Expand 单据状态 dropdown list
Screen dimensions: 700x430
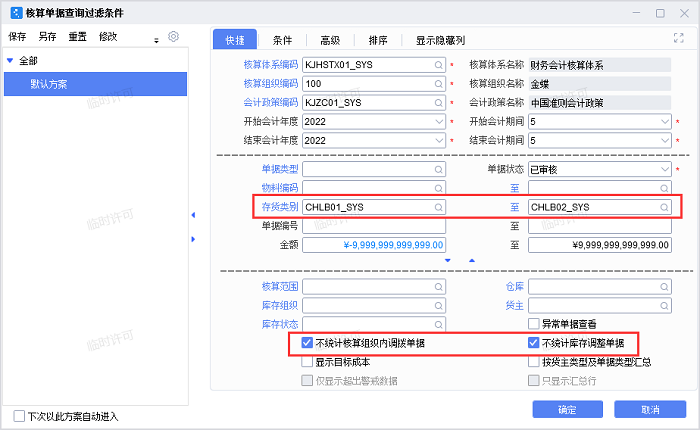[663, 169]
